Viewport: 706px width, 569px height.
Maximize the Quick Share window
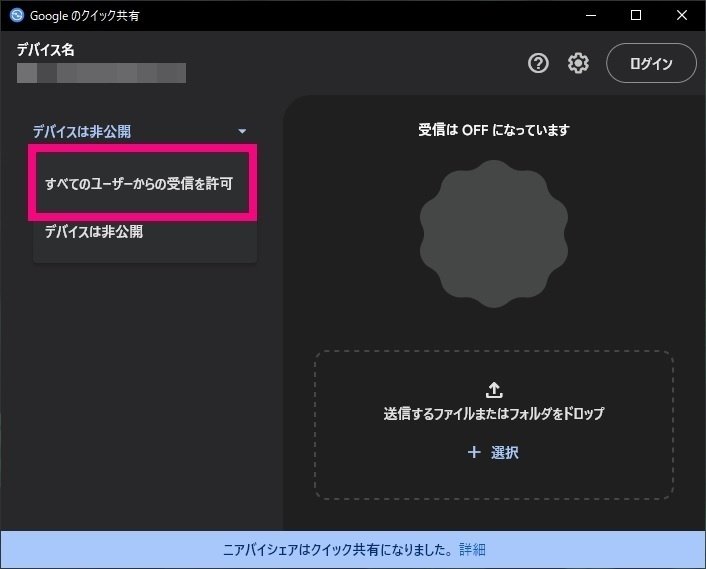pyautogui.click(x=636, y=15)
